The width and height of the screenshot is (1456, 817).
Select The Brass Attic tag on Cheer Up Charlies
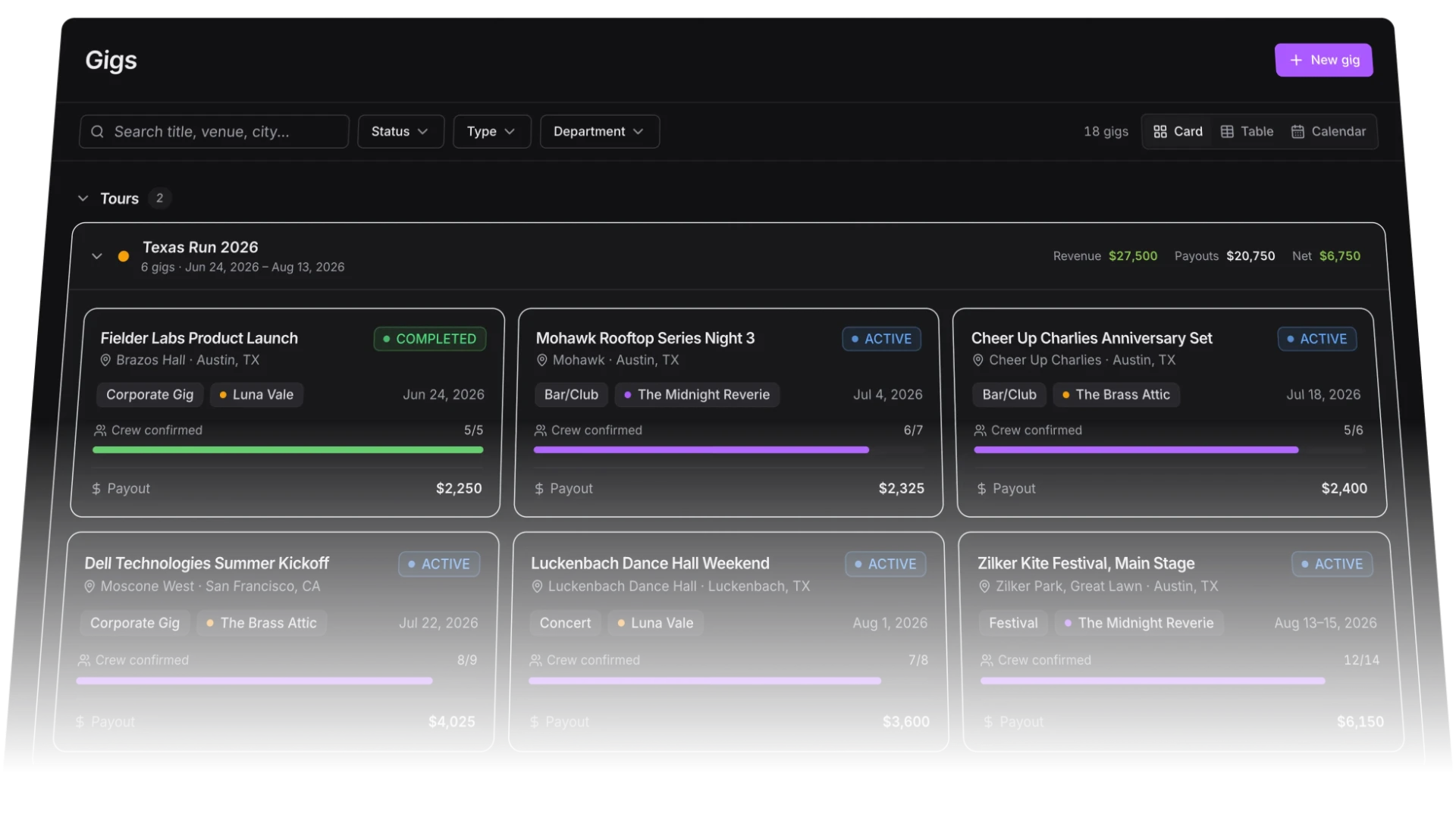(x=1116, y=395)
